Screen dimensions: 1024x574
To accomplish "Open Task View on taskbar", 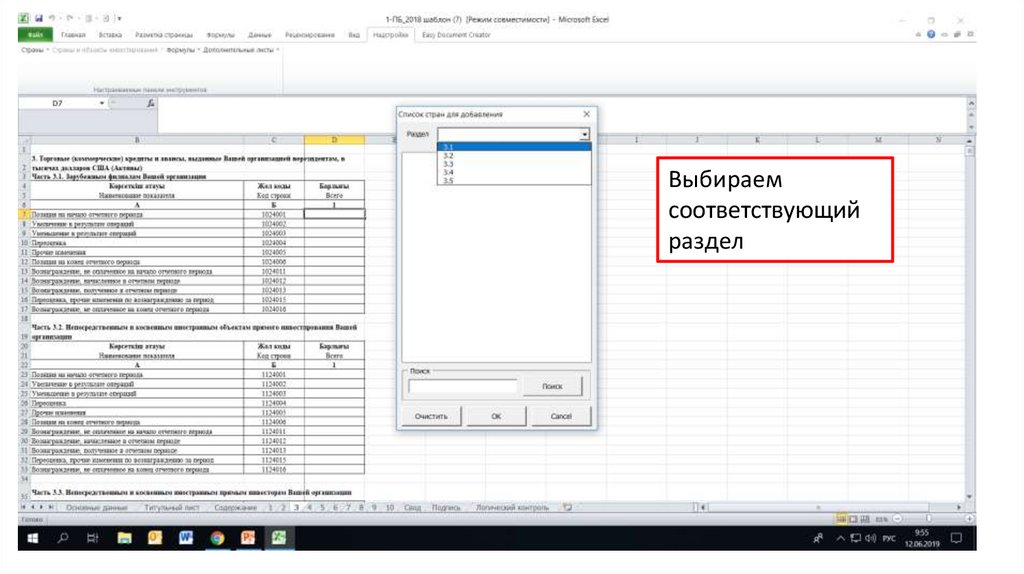I will click(92, 538).
